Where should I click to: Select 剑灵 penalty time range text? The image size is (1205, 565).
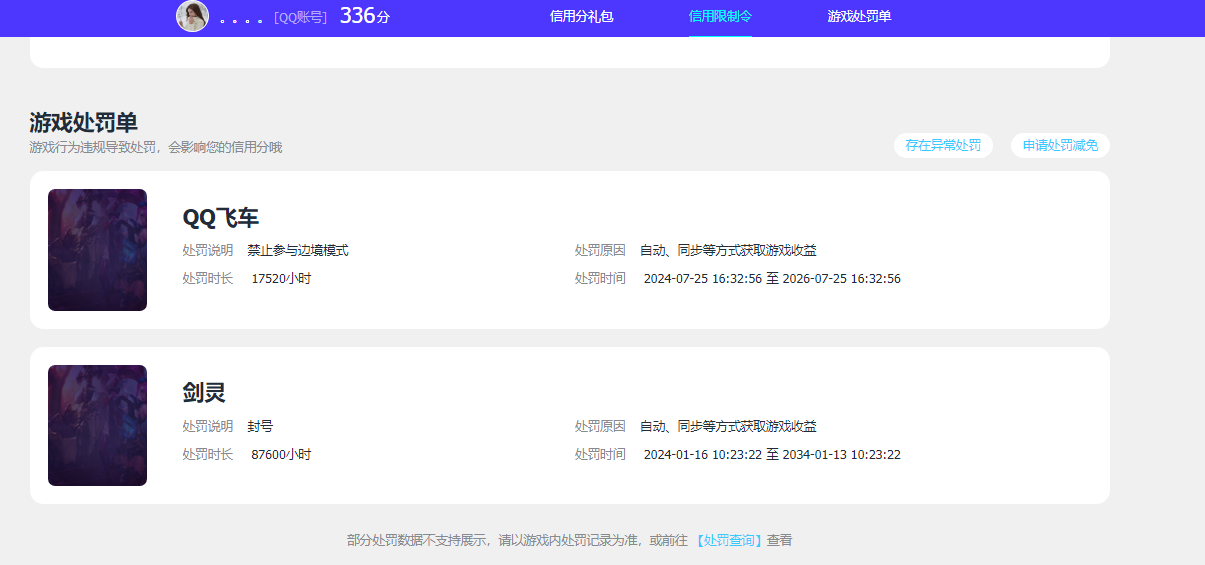(772, 455)
